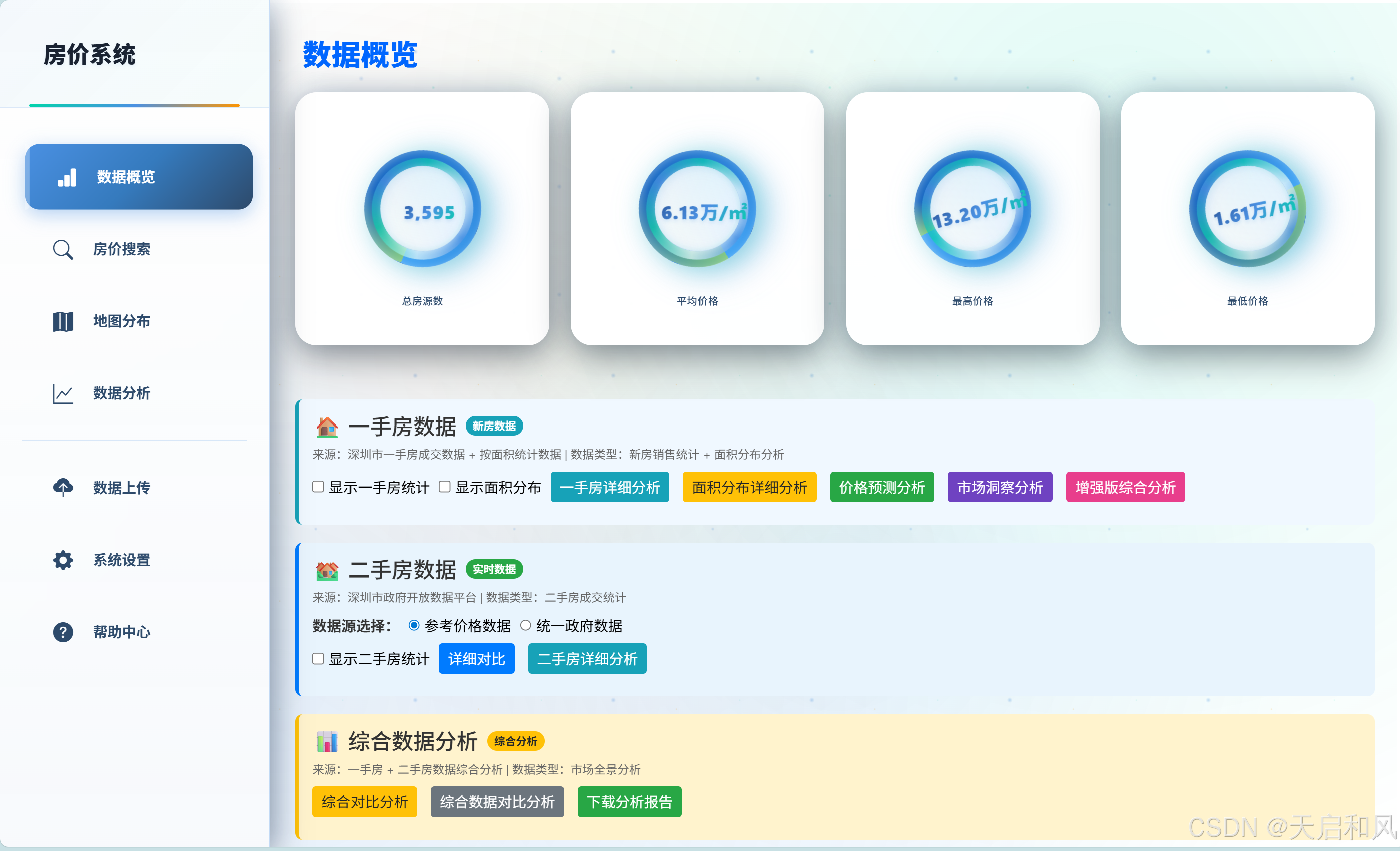Screen dimensions: 1400x851
Task: Click the 市场全景分析 source line
Action: tap(477, 770)
